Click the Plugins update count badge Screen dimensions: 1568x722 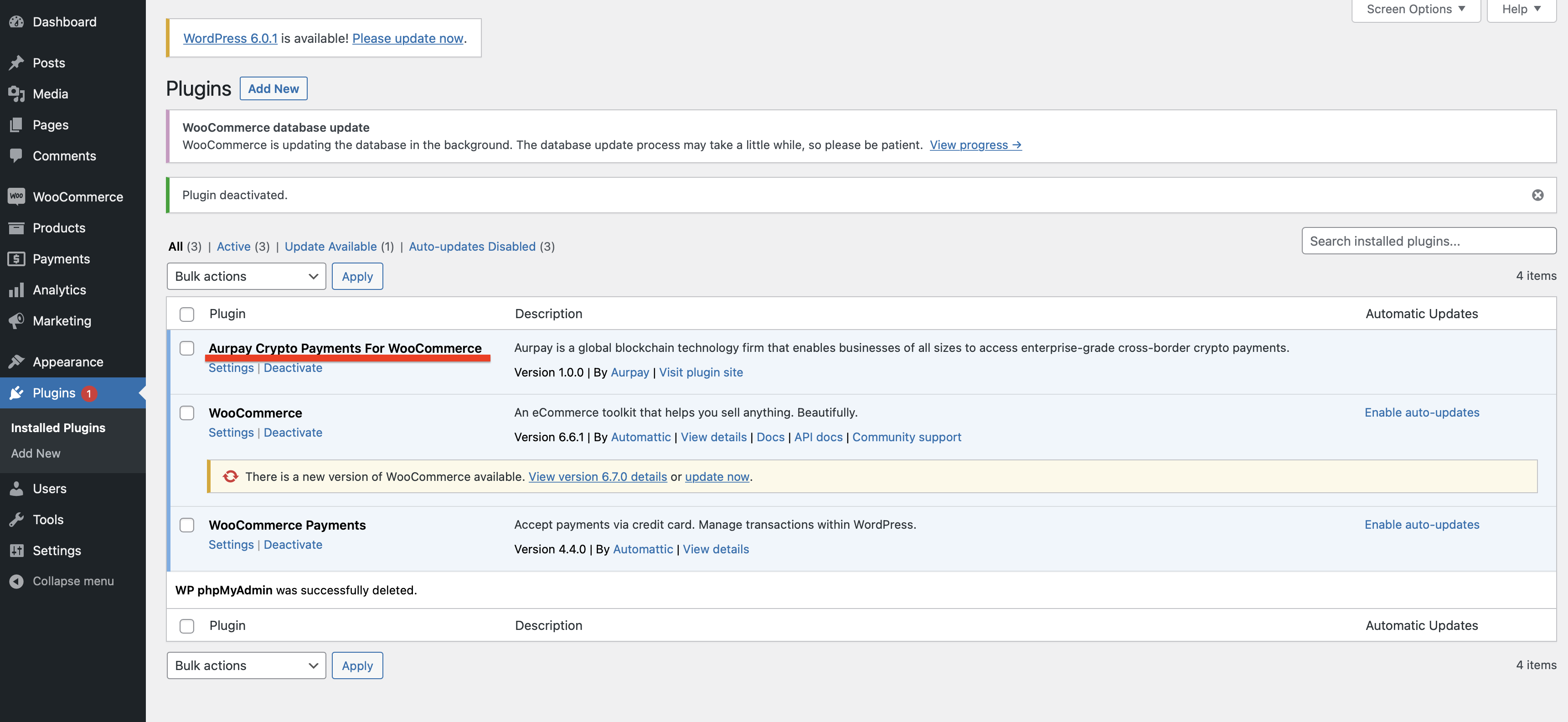click(89, 393)
